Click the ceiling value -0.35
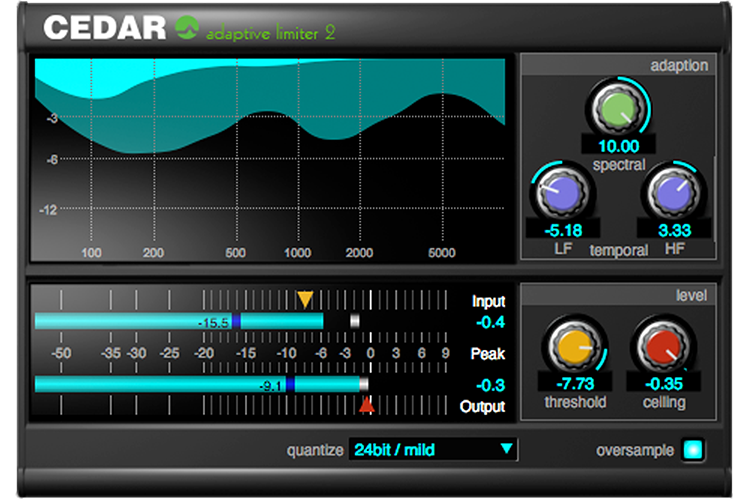The image size is (750, 500). tap(664, 384)
